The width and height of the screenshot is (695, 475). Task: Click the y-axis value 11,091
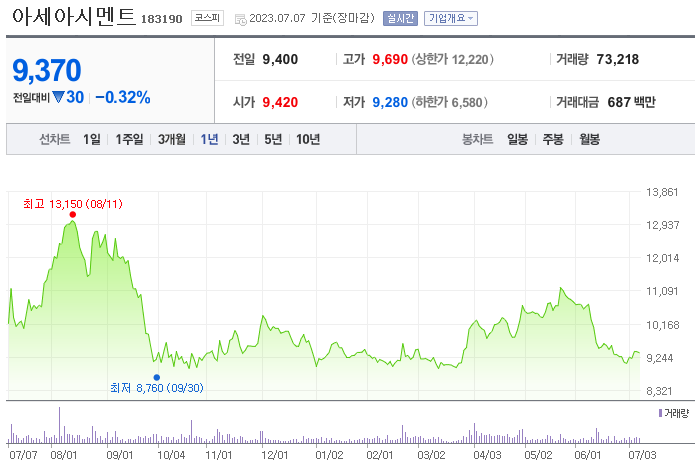(662, 291)
